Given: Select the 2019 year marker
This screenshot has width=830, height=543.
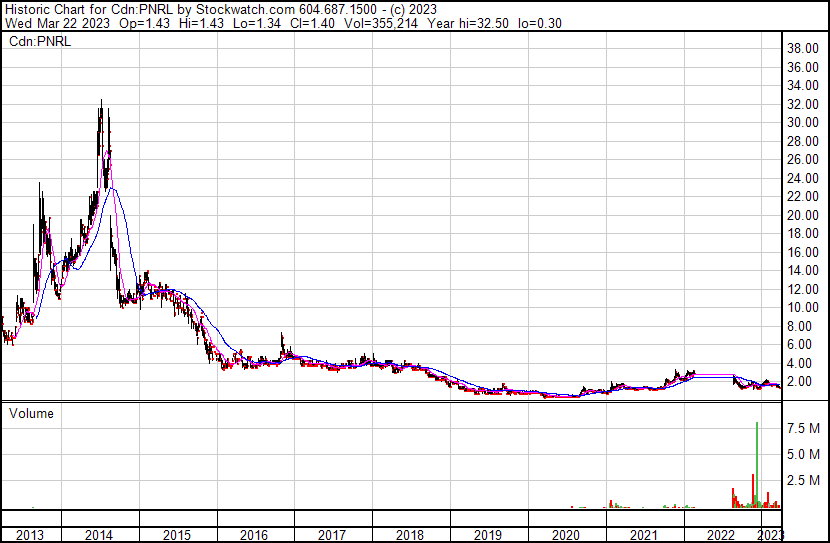Looking at the screenshot, I should click(x=488, y=535).
